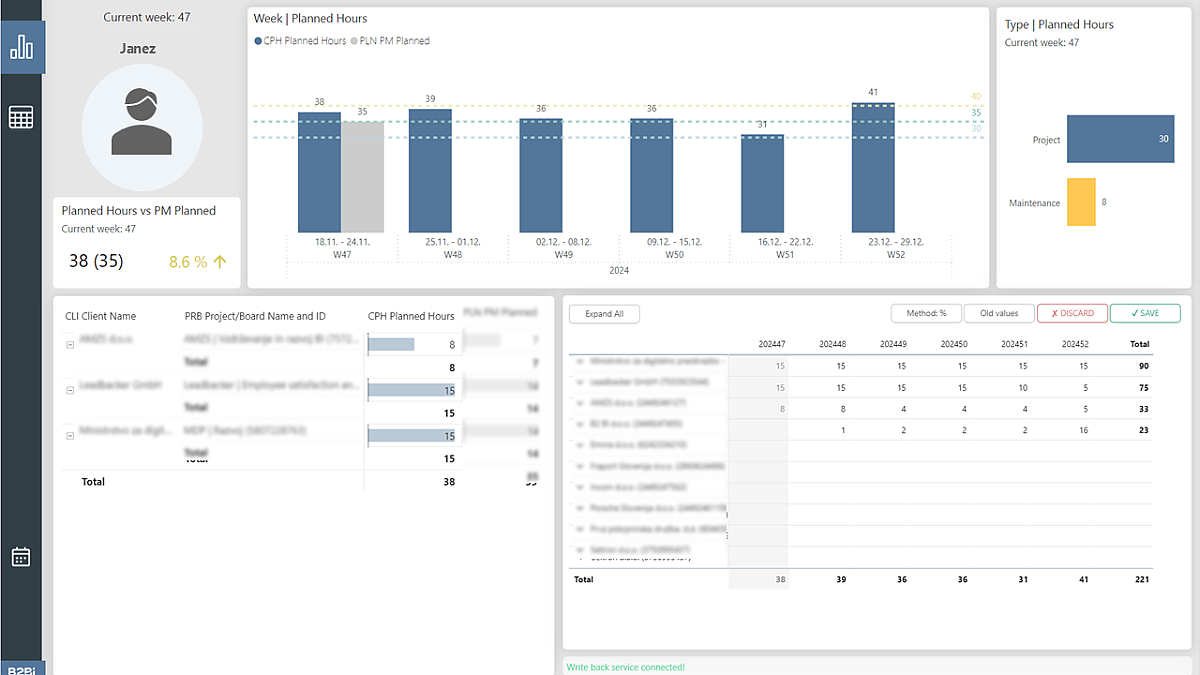The height and width of the screenshot is (675, 1200).
Task: Toggle the Old values button
Action: point(998,314)
